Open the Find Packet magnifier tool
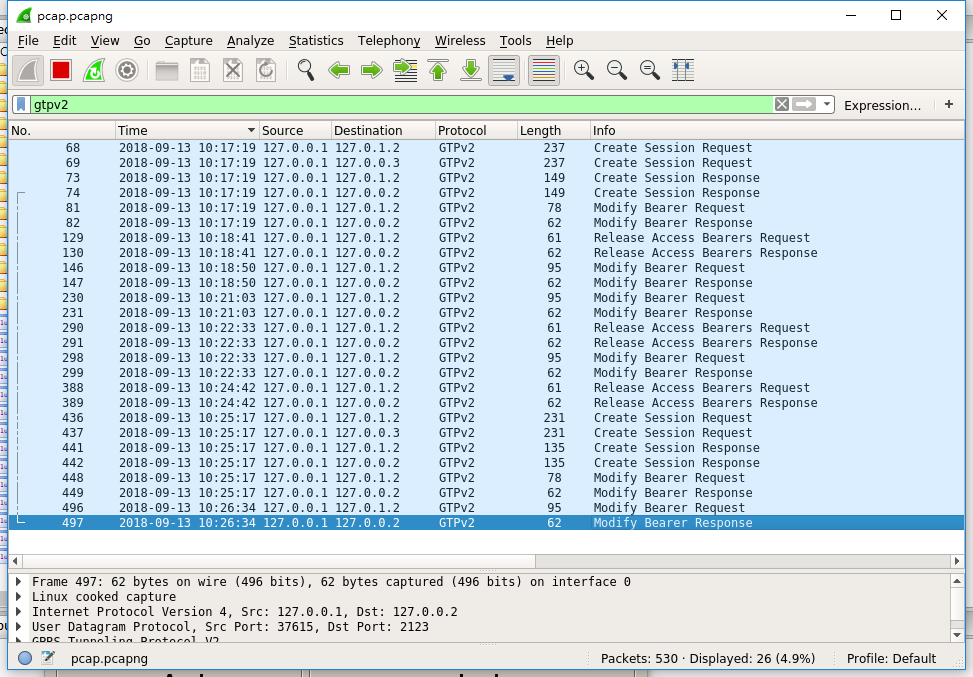The height and width of the screenshot is (677, 973). click(305, 70)
